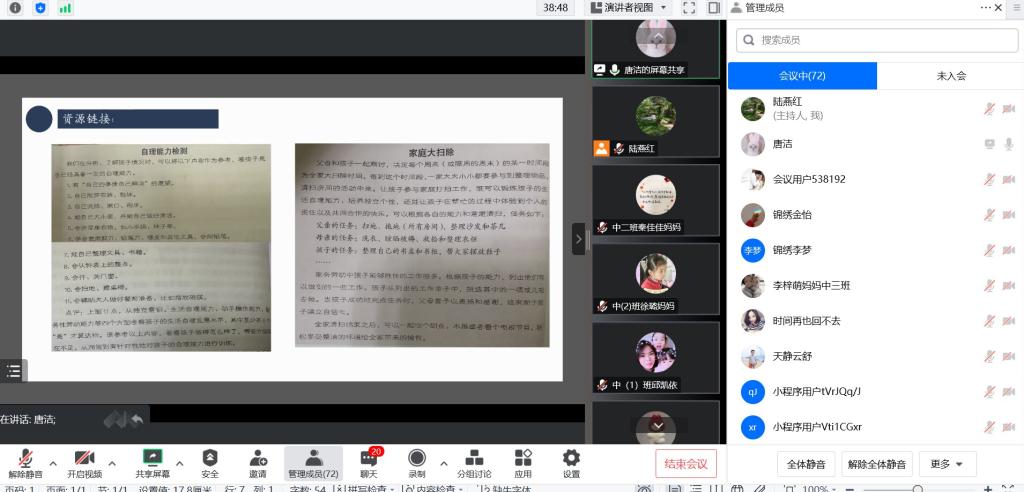The image size is (1024, 492).
Task: Click 天静云舒 avatar in the member list
Action: (752, 356)
